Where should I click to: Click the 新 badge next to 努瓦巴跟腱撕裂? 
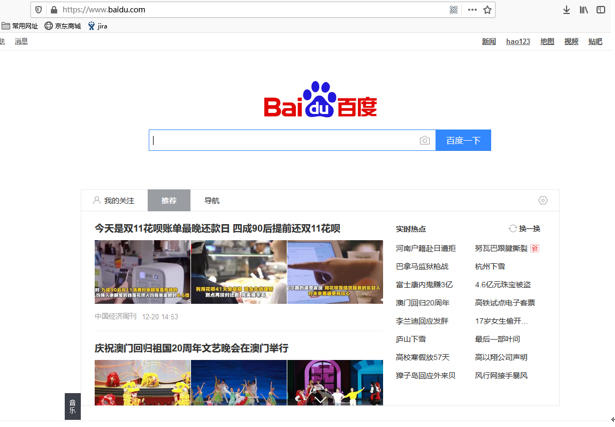point(535,248)
